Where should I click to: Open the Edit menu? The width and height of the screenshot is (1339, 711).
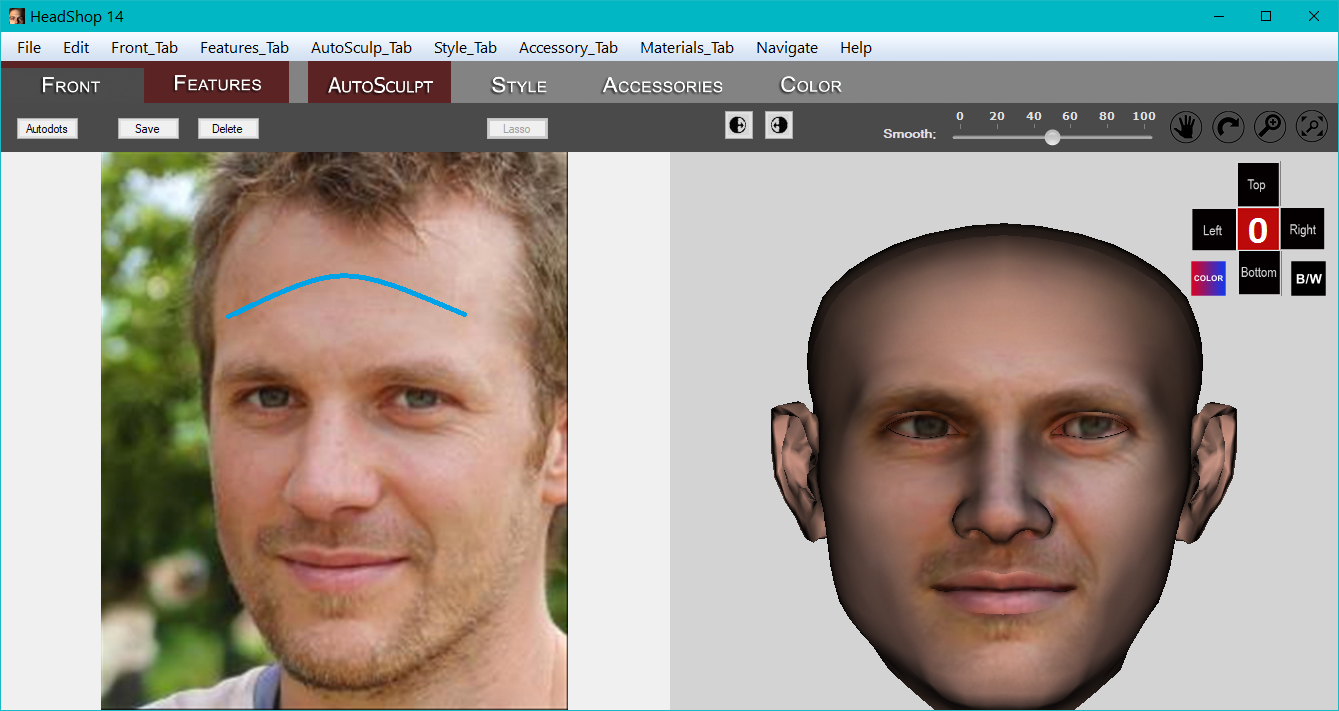pos(76,47)
